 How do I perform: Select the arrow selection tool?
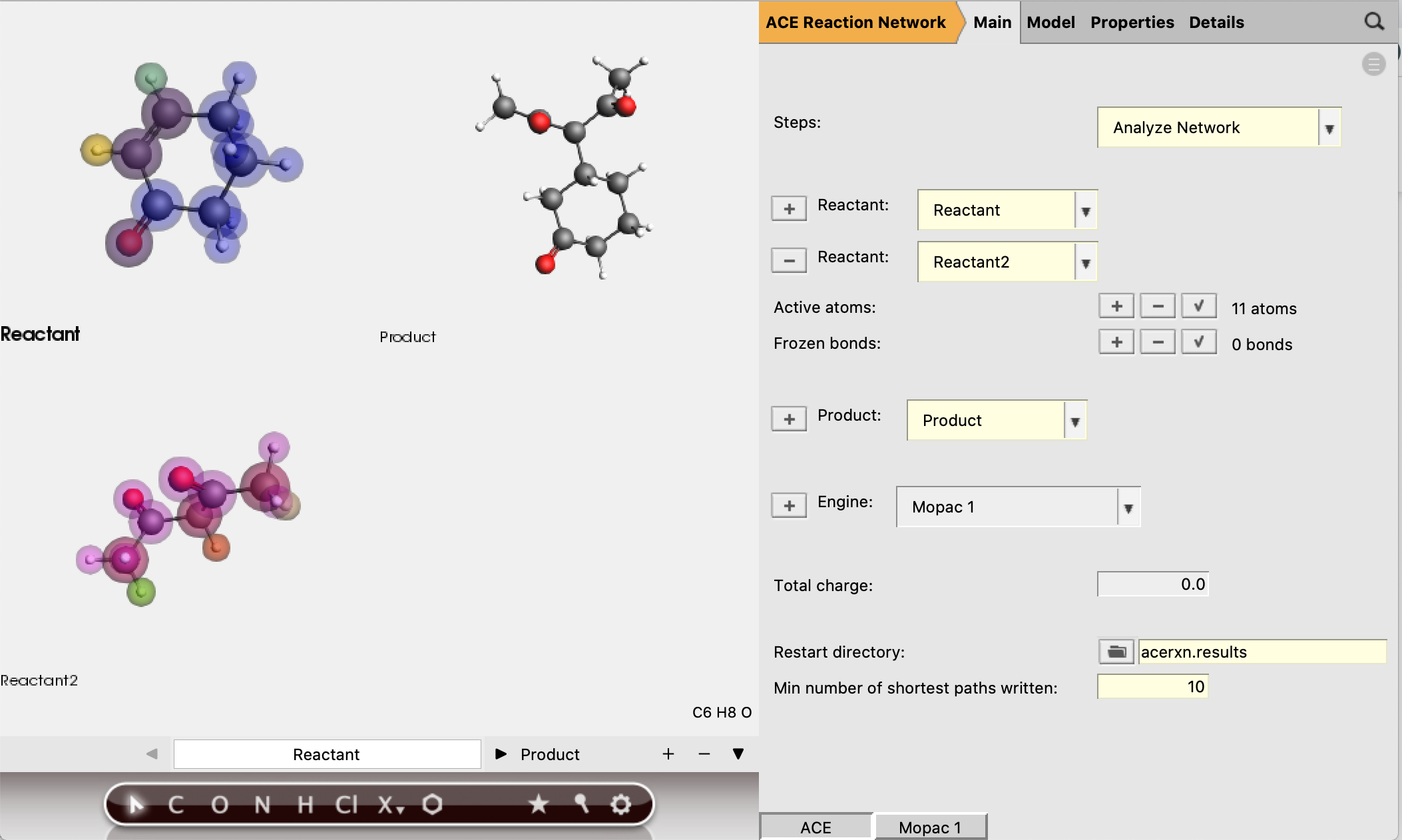coord(136,804)
